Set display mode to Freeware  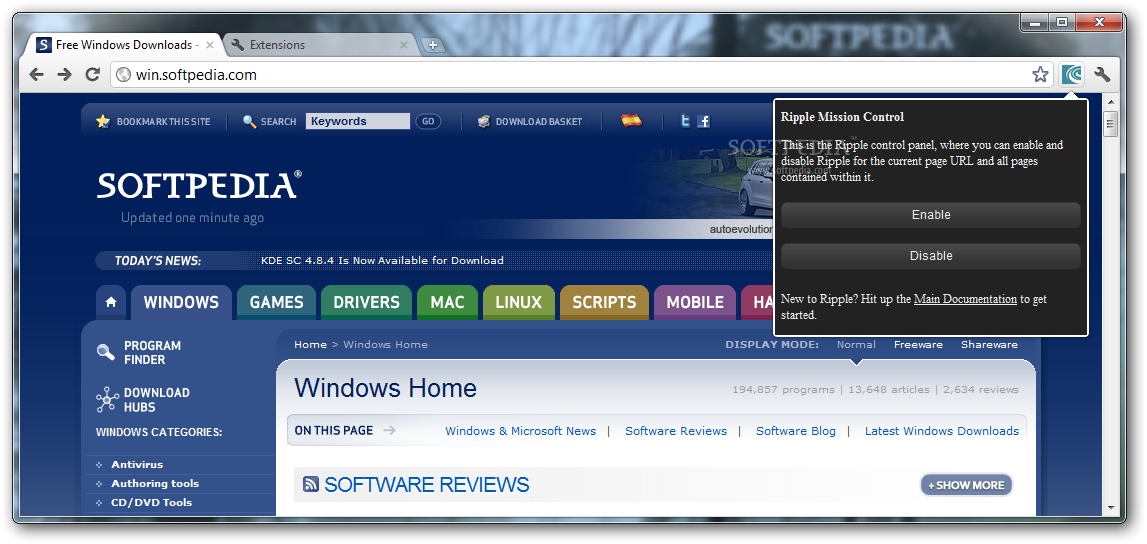(918, 344)
